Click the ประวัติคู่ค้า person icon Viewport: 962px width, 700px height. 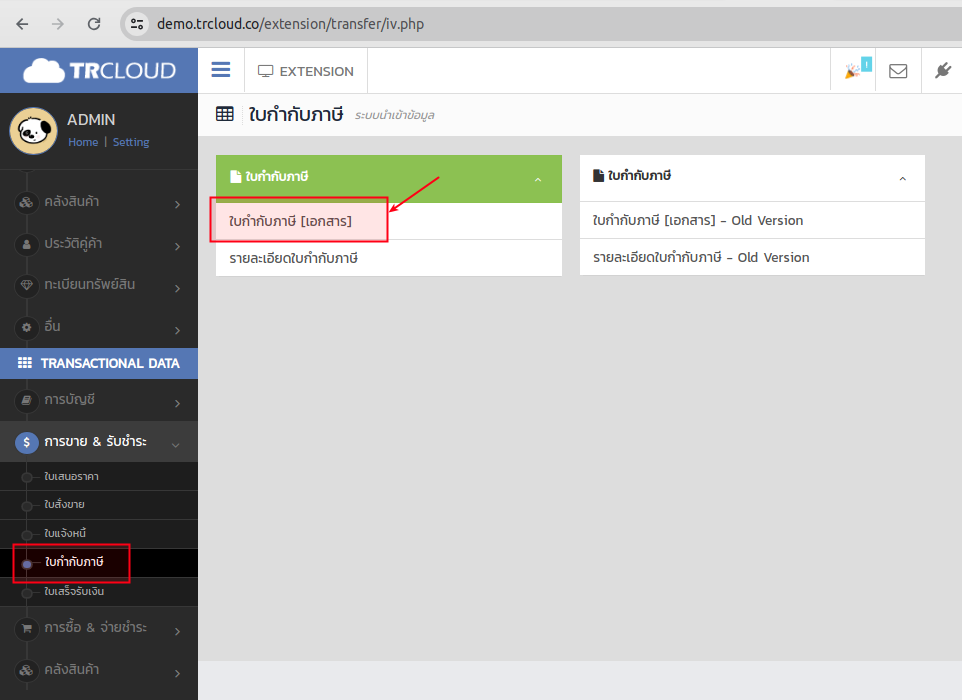[x=26, y=244]
